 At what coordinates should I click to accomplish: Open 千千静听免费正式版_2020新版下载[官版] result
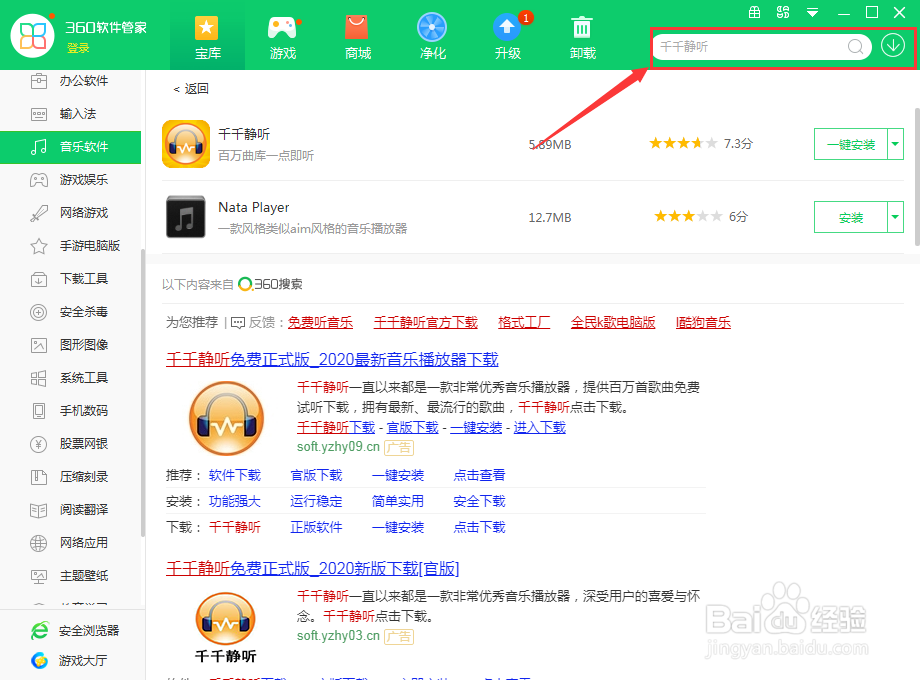[x=312, y=569]
